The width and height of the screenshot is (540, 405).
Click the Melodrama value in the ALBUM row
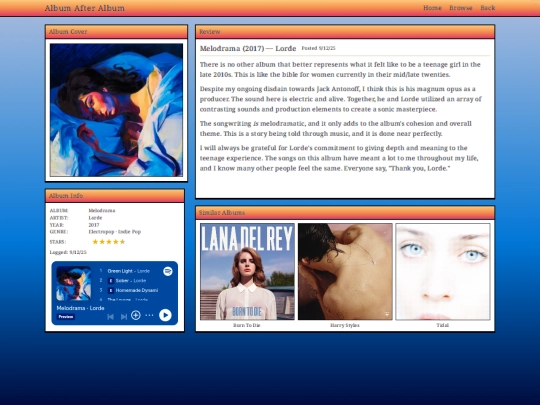102,210
